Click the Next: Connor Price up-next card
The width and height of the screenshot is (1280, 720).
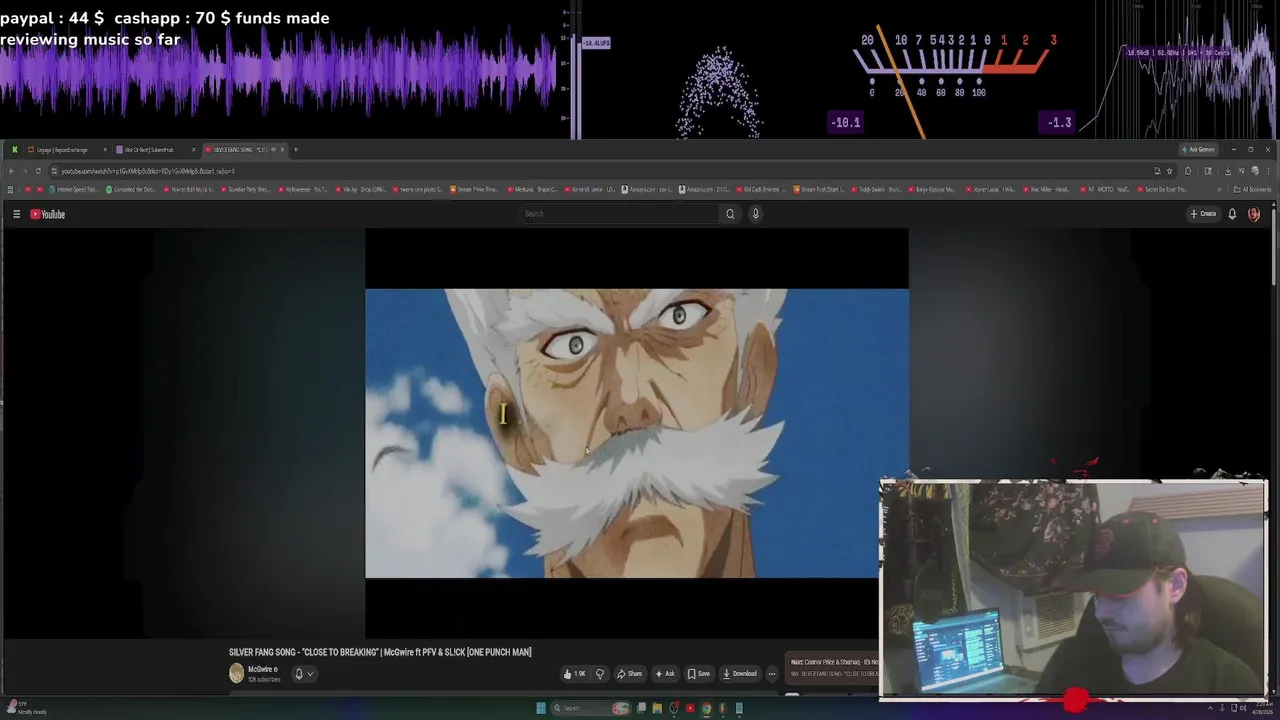[x=832, y=666]
